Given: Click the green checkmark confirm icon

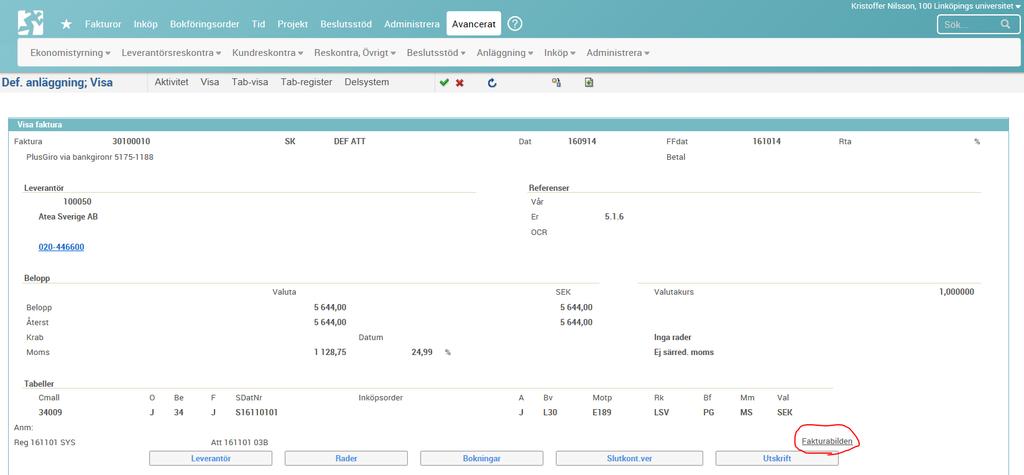Looking at the screenshot, I should pyautogui.click(x=444, y=83).
